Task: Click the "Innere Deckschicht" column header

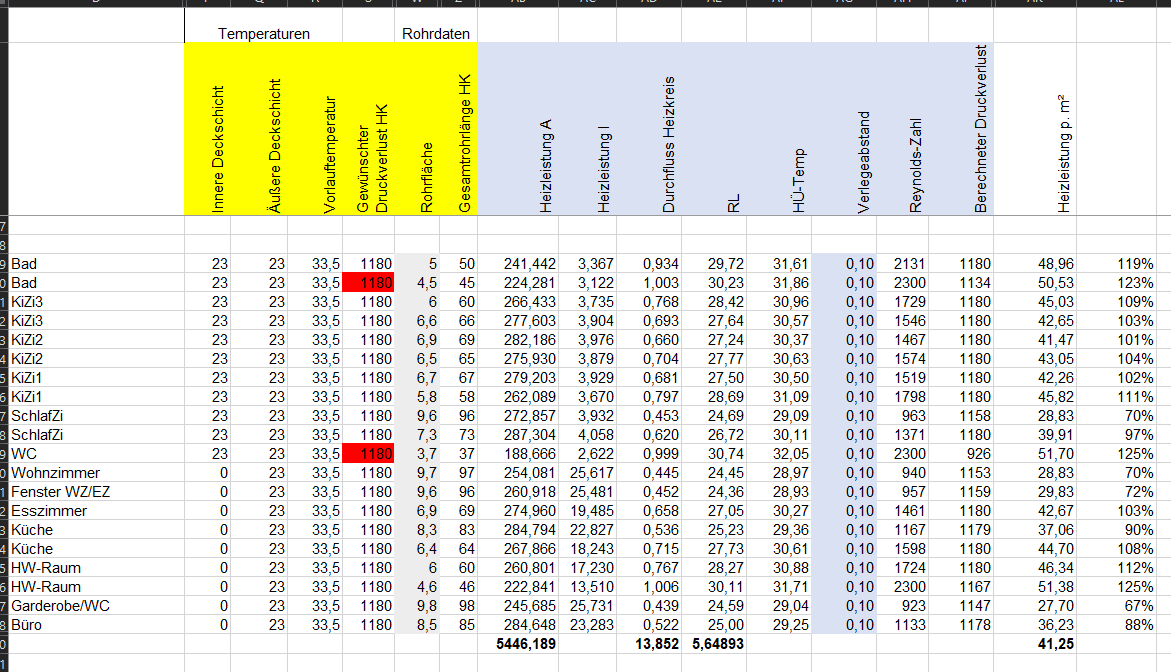Action: pyautogui.click(x=208, y=129)
